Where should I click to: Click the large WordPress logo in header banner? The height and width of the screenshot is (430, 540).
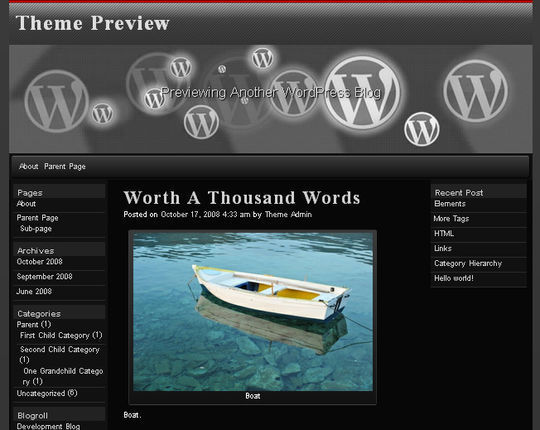pyautogui.click(x=363, y=93)
